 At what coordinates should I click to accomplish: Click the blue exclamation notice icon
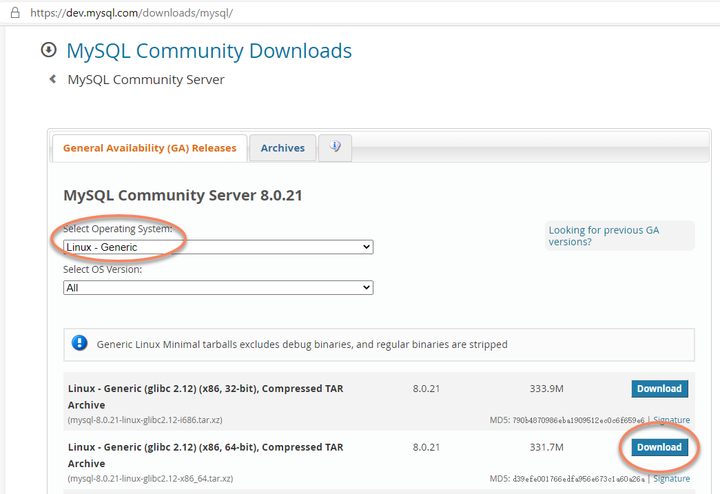[79, 343]
